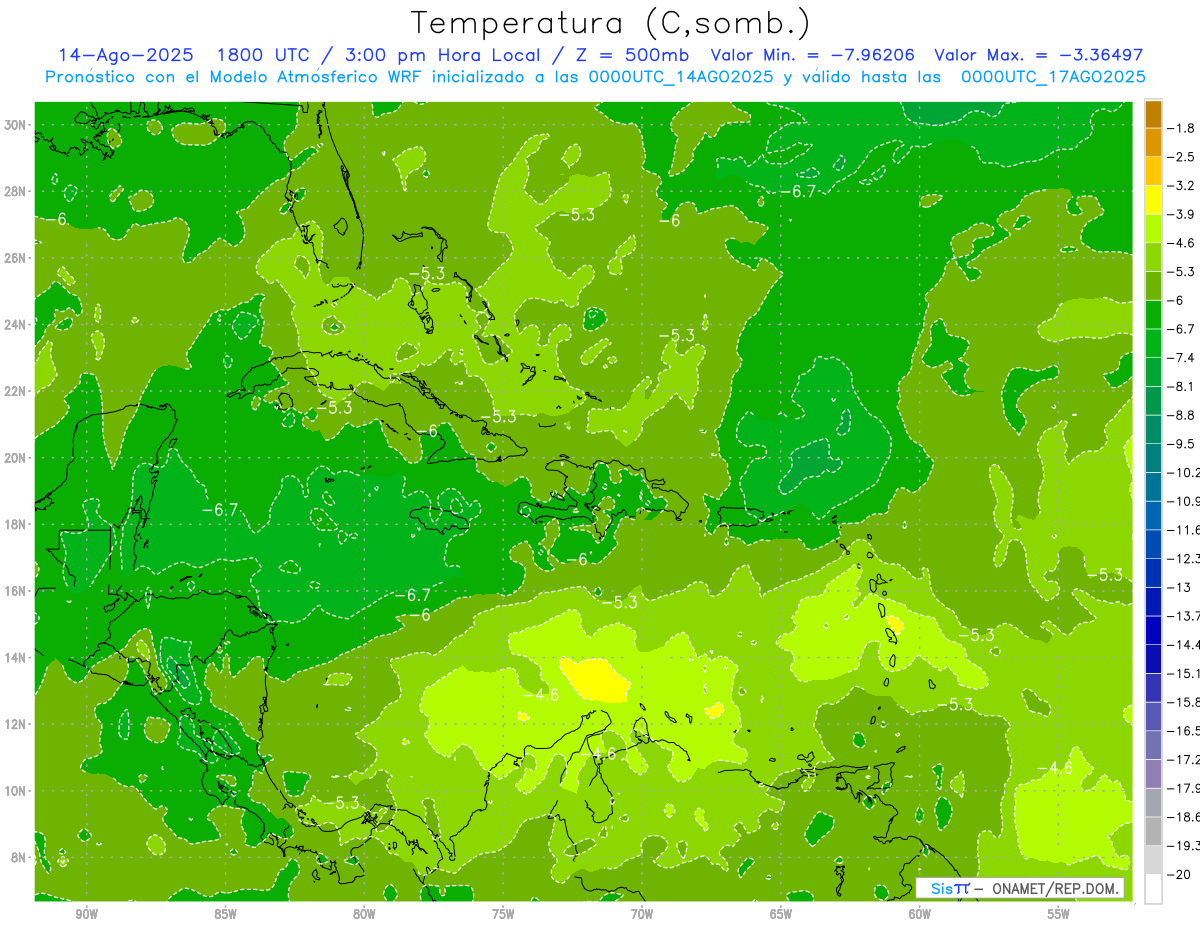Click the "-1.8" colorbar scale value
1200x927 pixels.
click(1182, 128)
